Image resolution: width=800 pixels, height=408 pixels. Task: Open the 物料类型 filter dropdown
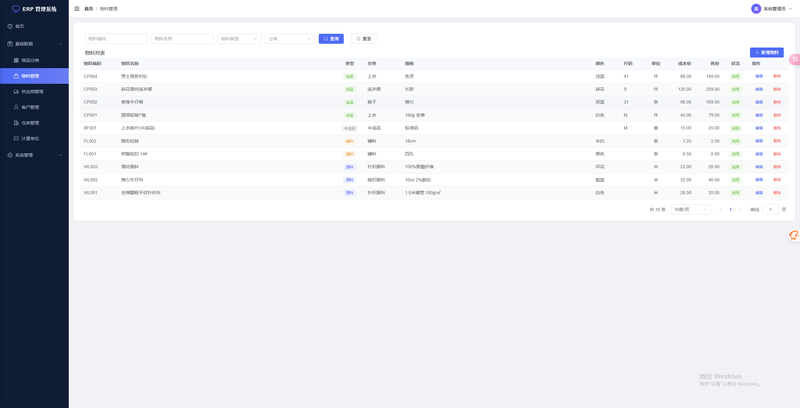tap(239, 39)
